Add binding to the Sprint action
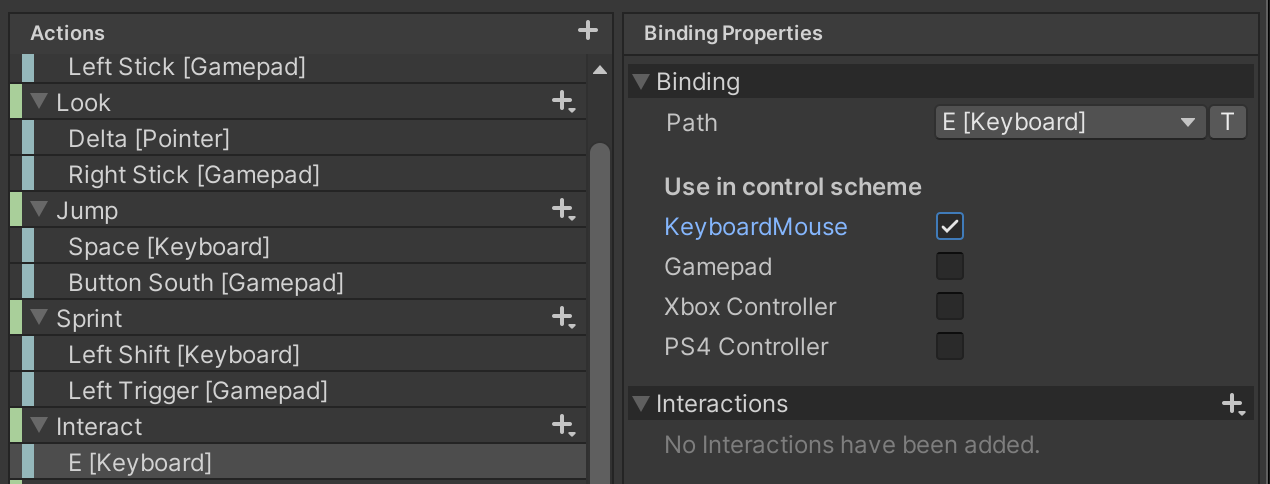Viewport: 1270px width, 484px height. (x=563, y=318)
